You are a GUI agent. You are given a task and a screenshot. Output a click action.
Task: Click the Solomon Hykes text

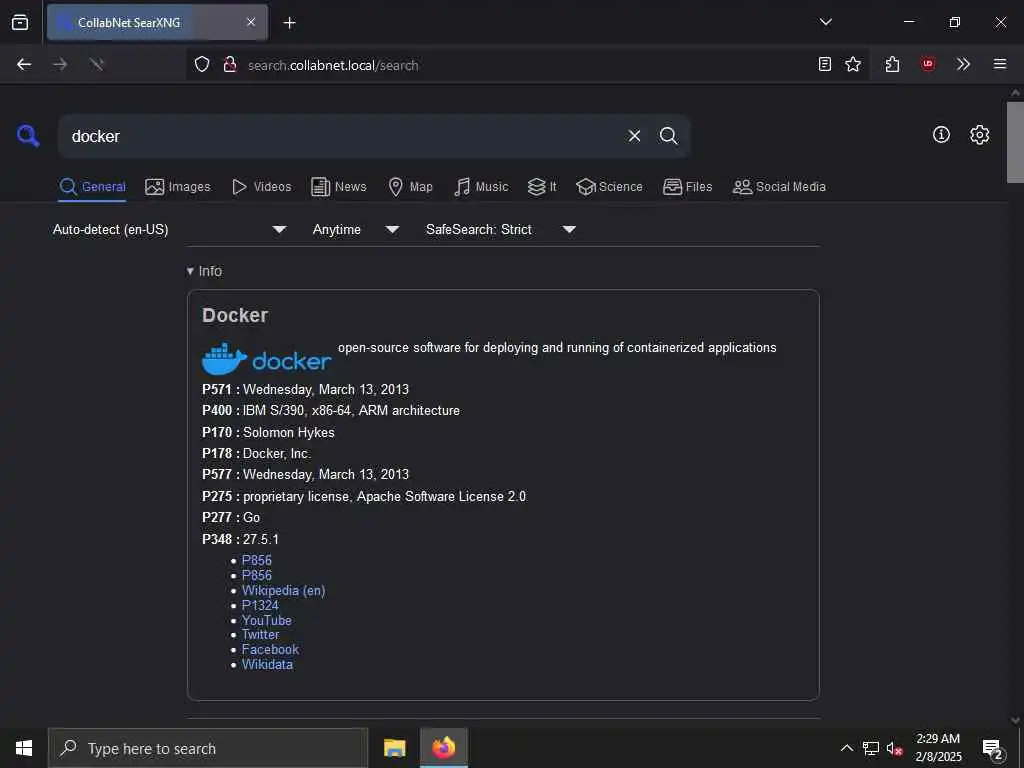coord(289,432)
